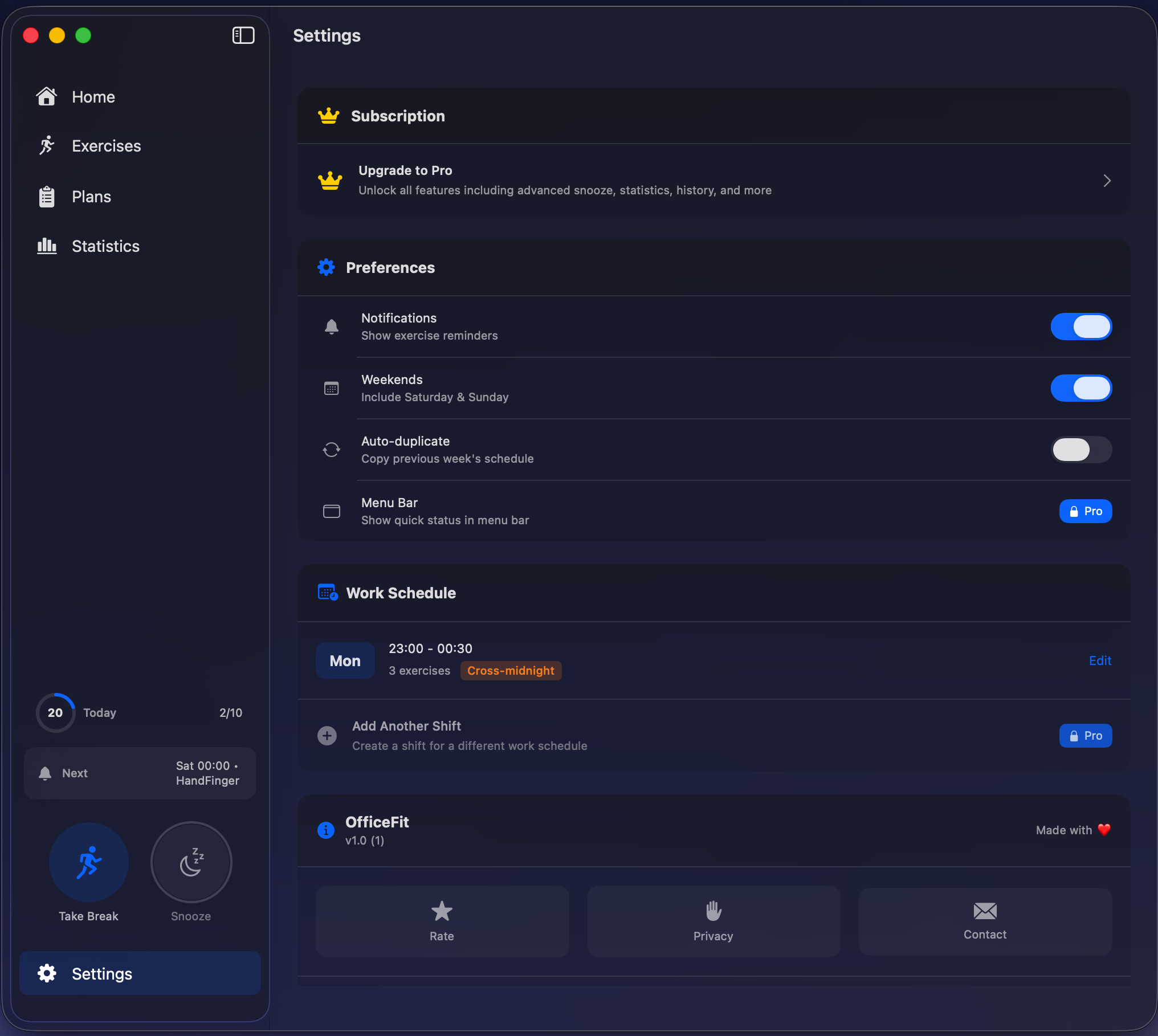This screenshot has height=1036, width=1158.
Task: Click the Today progress ring showing 20
Action: [55, 713]
